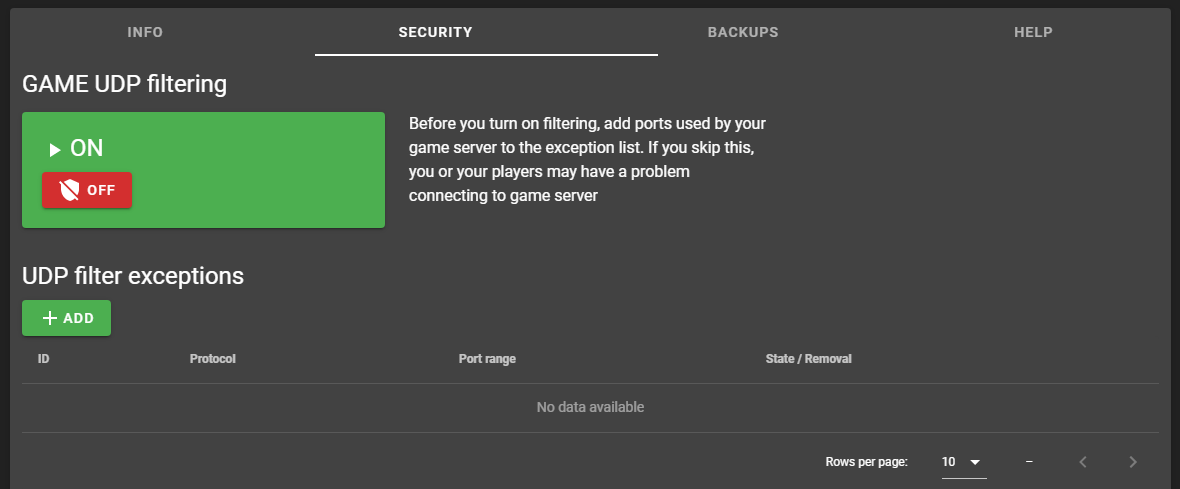
Task: Go to the previous page of exceptions
Action: coord(1082,462)
